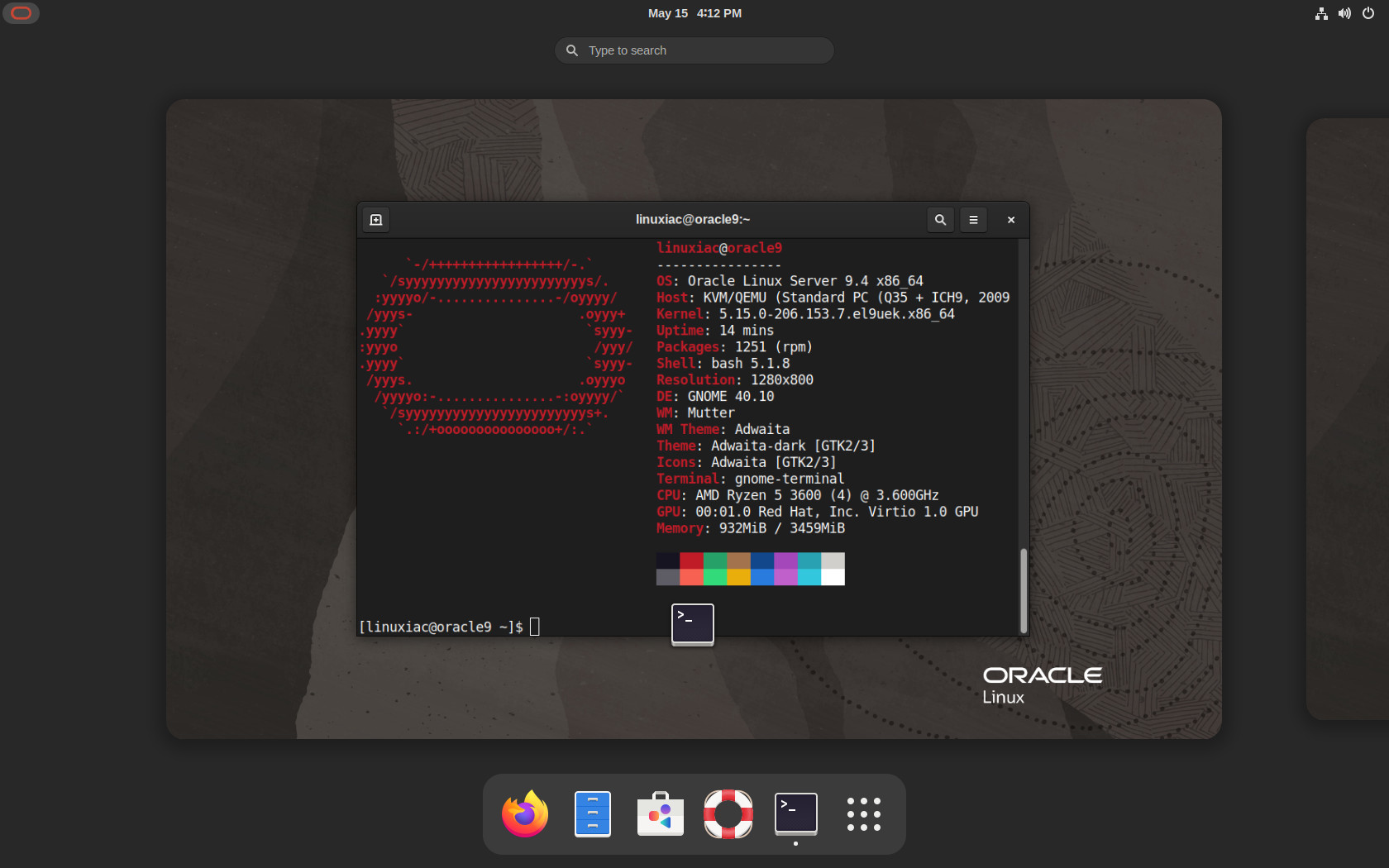Click the new tab icon in terminal header

[376, 220]
